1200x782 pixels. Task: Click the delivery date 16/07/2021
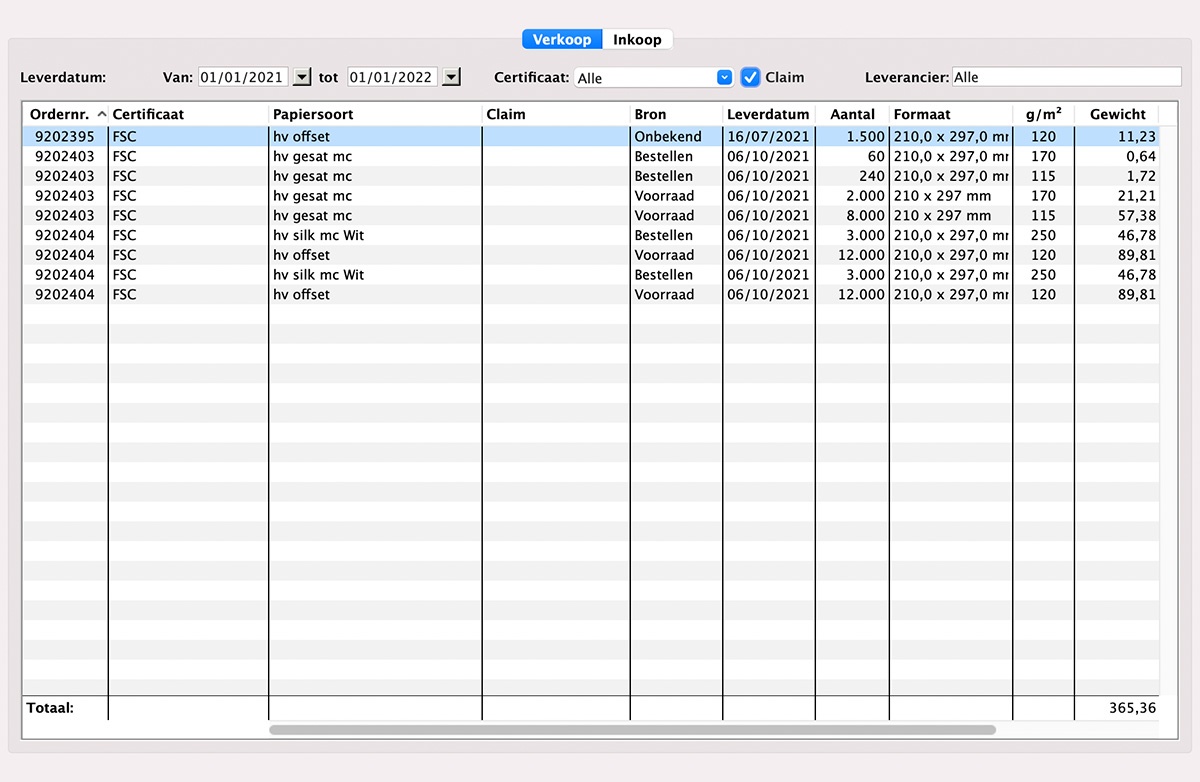click(768, 137)
